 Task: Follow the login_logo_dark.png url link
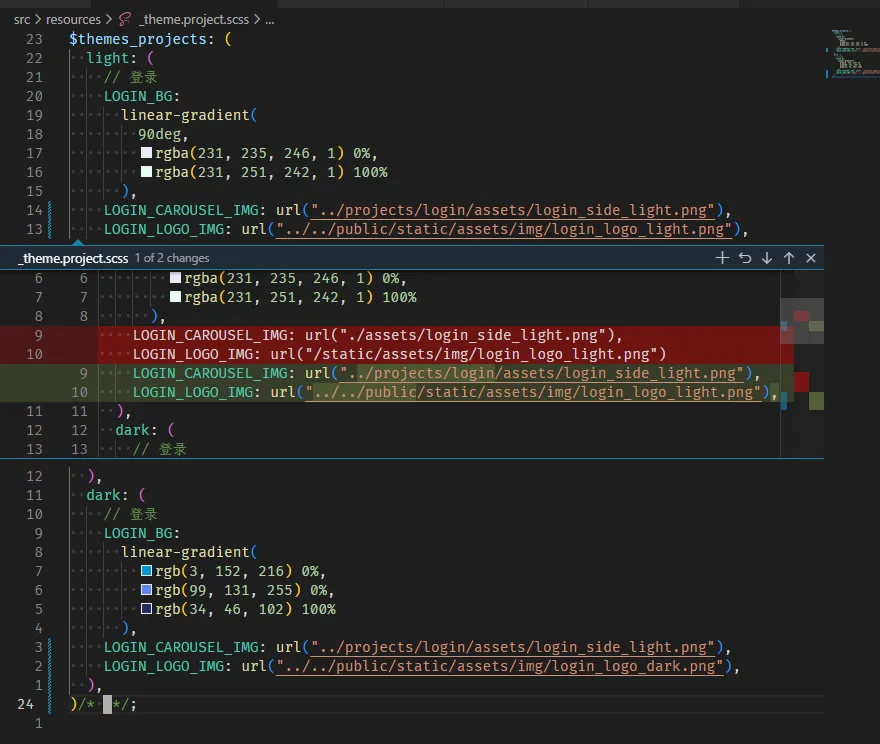point(500,667)
